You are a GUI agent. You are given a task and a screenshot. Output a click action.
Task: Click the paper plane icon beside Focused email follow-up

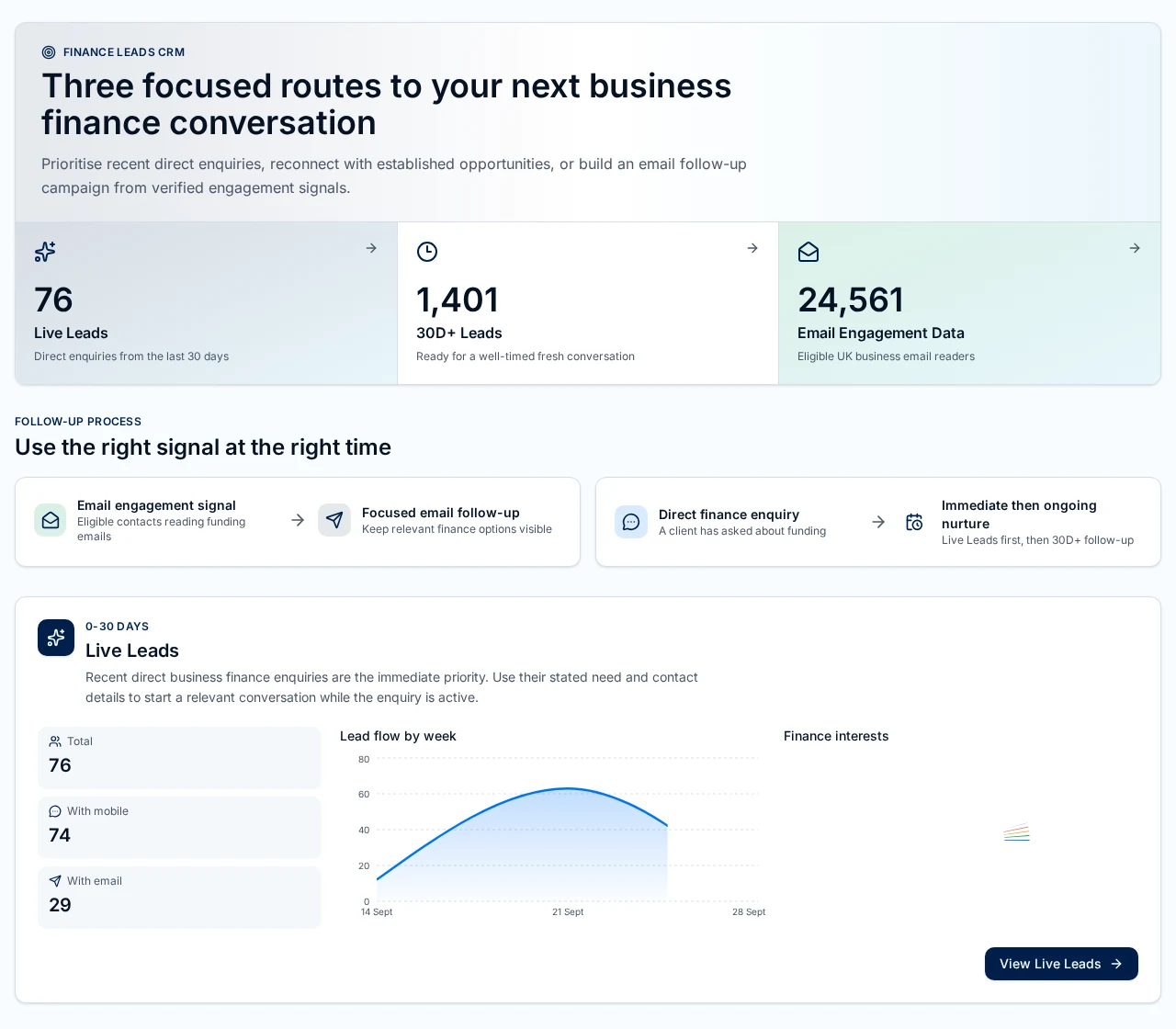[334, 520]
